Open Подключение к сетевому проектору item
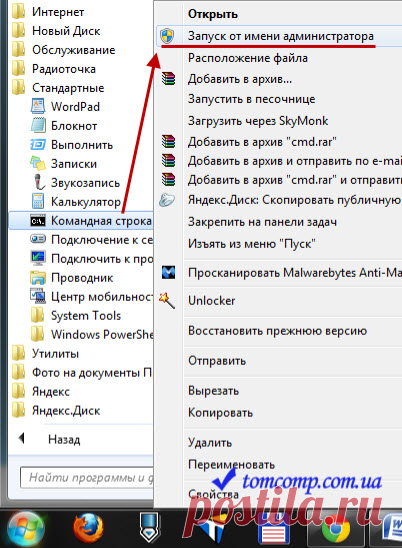The image size is (402, 548). point(92,239)
